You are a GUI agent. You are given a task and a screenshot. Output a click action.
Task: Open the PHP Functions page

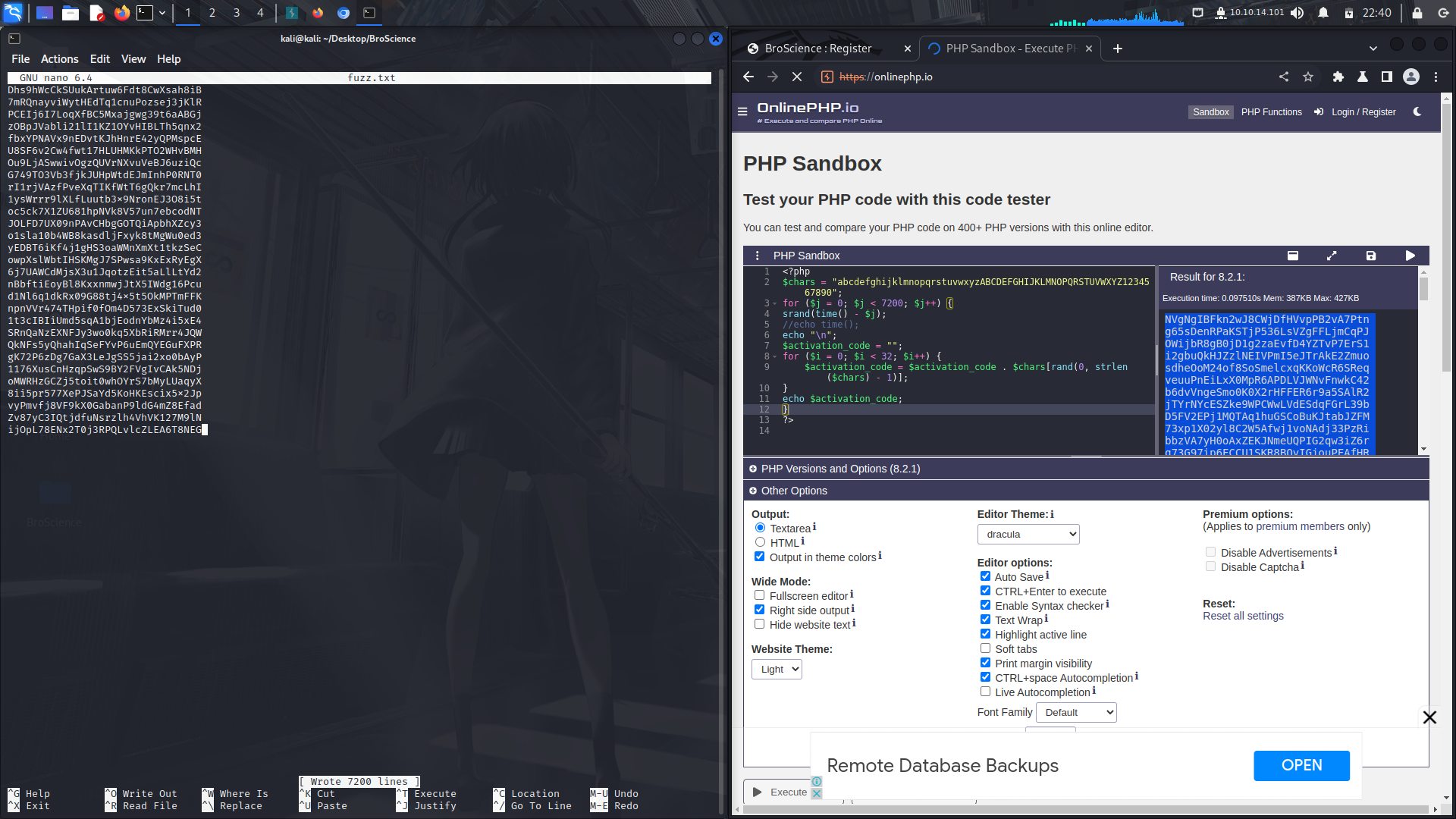pos(1272,111)
